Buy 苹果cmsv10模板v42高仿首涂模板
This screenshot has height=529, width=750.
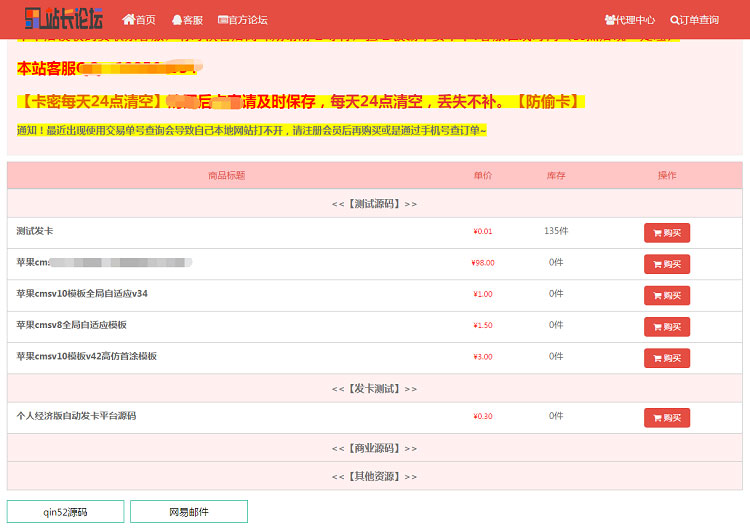[x=666, y=358]
